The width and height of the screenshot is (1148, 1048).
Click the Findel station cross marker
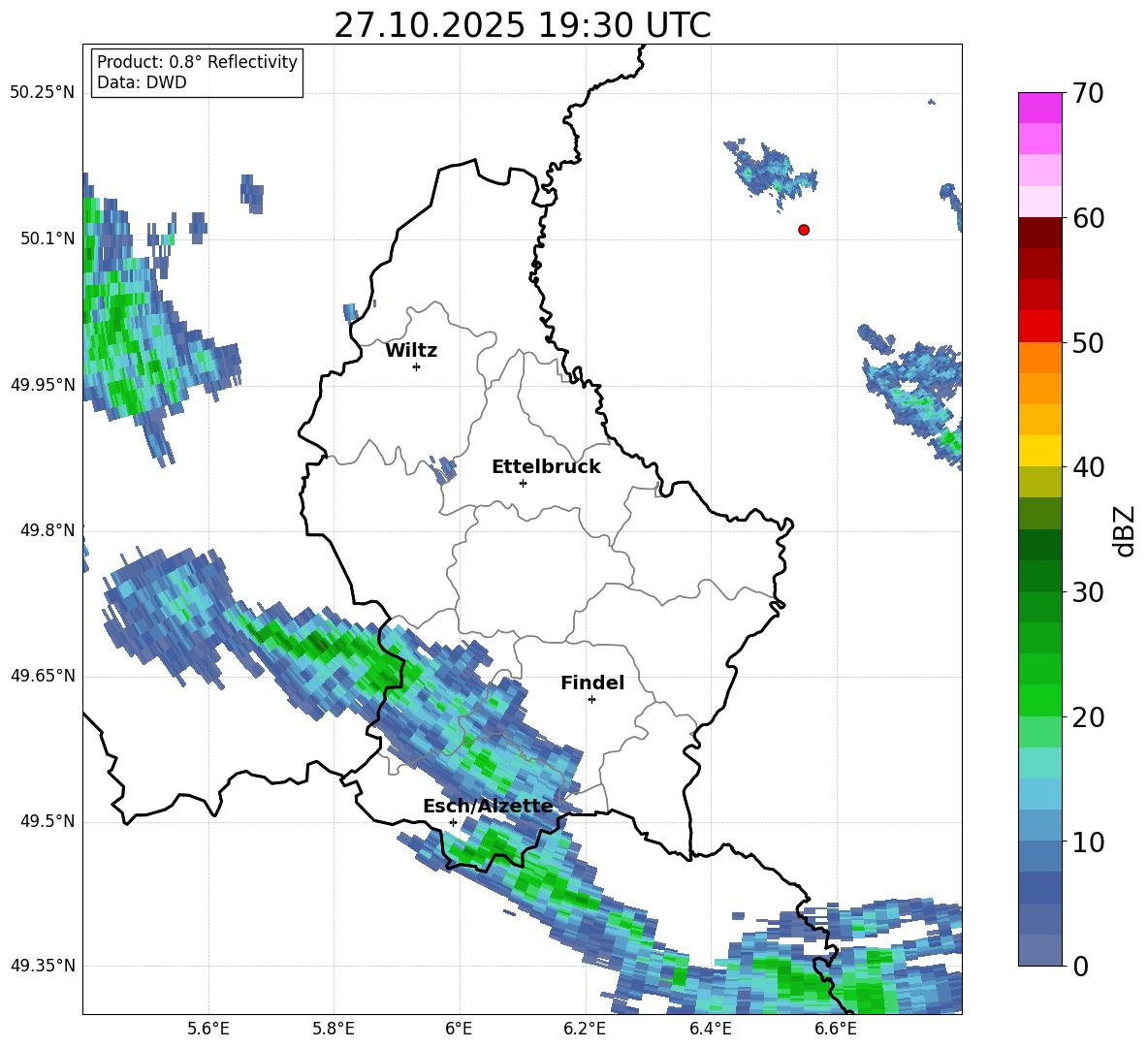pyautogui.click(x=591, y=700)
